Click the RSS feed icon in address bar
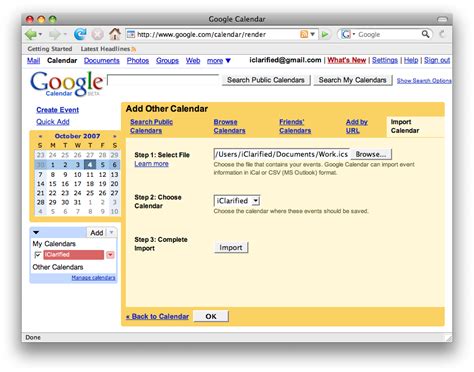 (304, 34)
